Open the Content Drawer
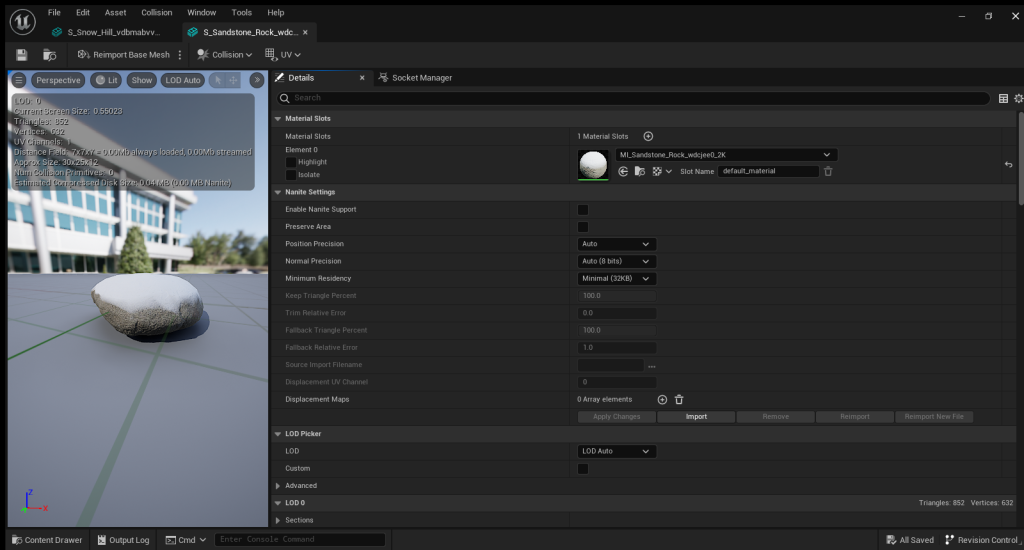 click(x=47, y=540)
